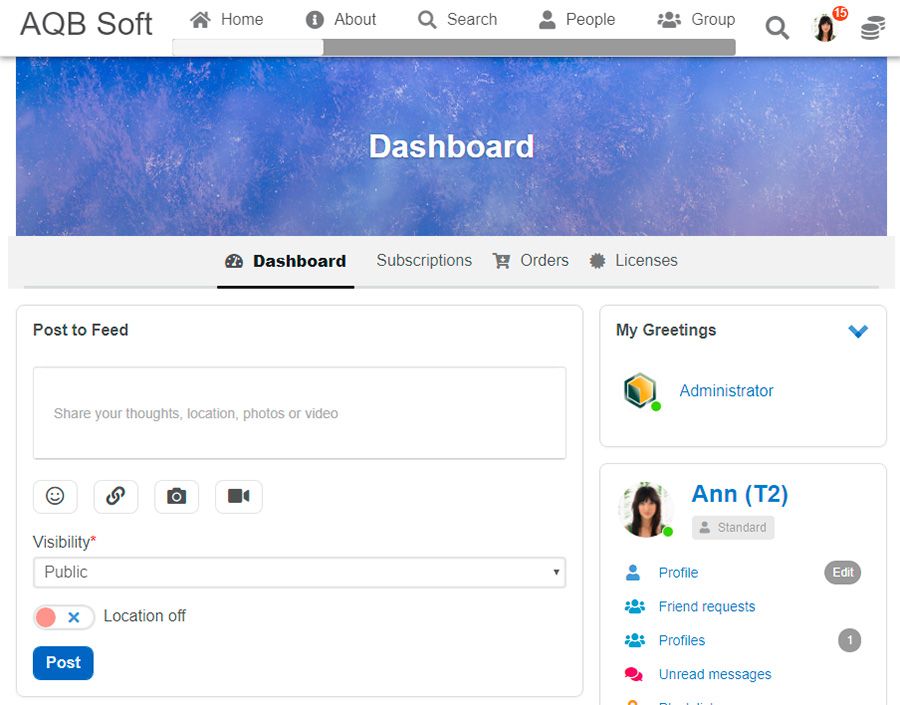Add a video using camcorder icon
Screen dimensions: 900x705
(238, 496)
